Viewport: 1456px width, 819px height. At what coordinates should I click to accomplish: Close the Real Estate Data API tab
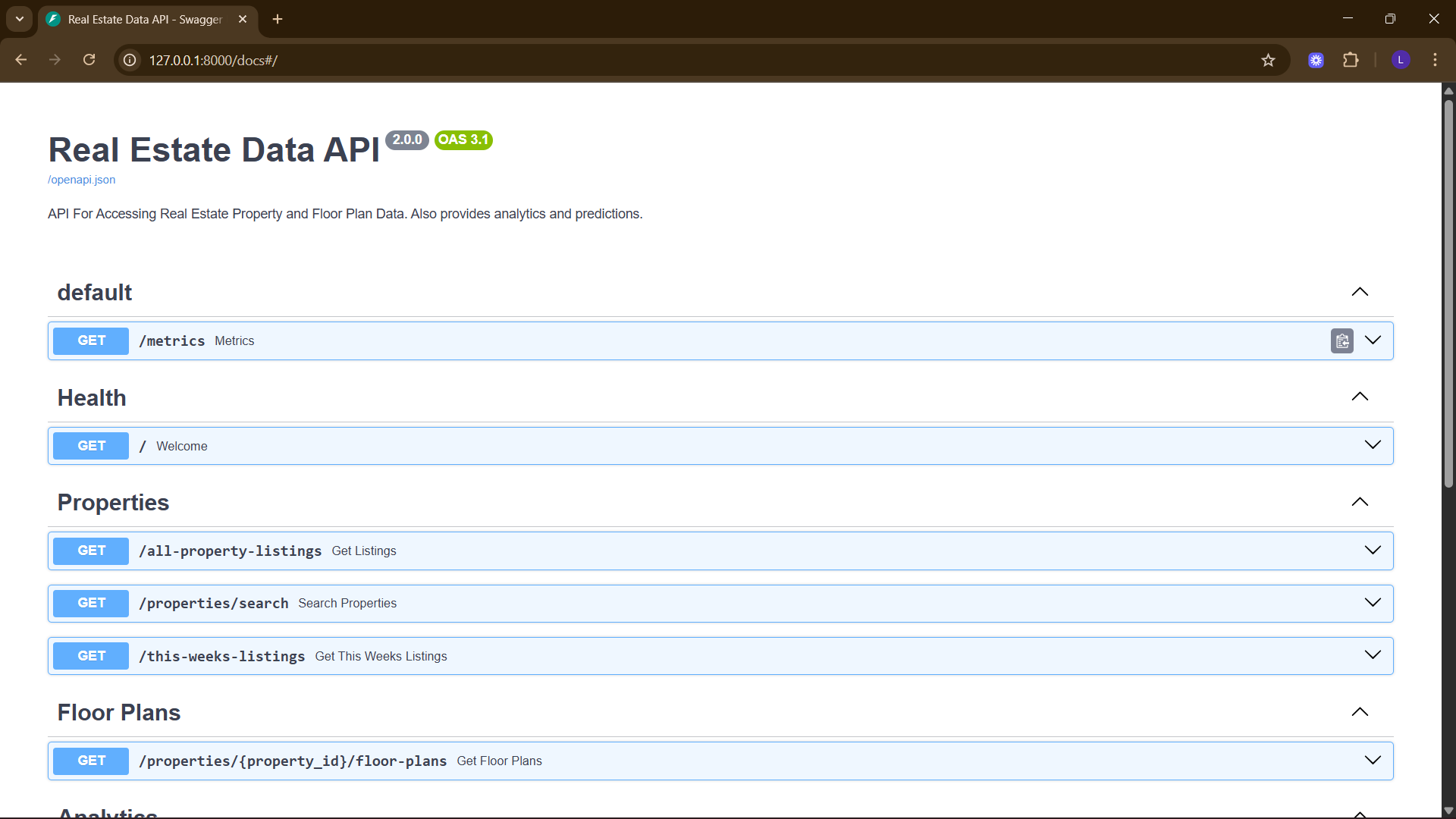tap(243, 19)
